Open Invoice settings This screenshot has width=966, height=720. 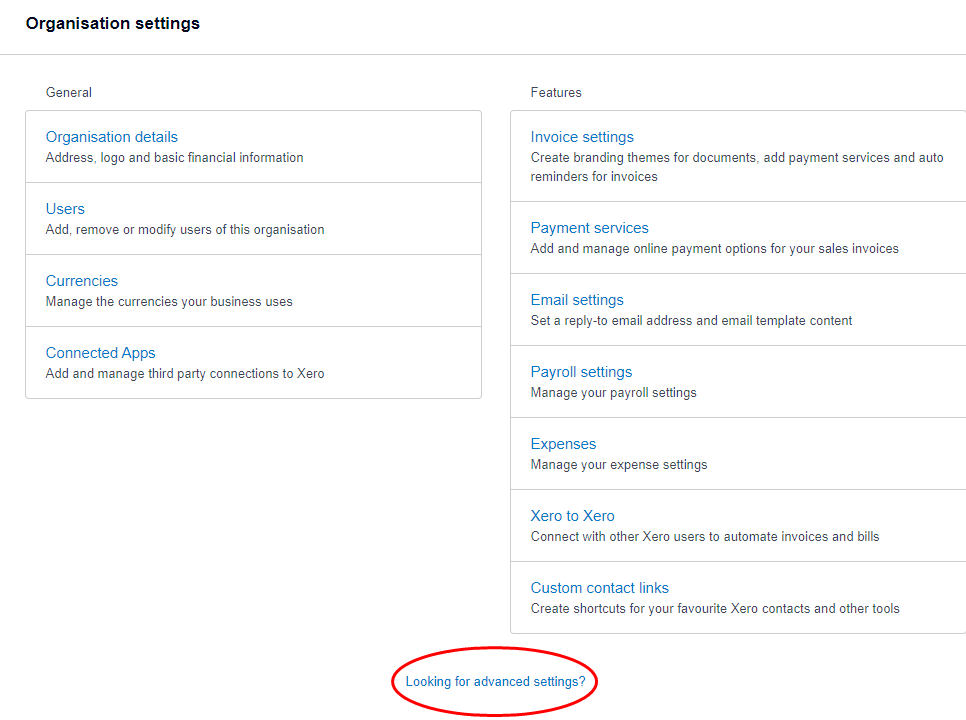click(582, 137)
